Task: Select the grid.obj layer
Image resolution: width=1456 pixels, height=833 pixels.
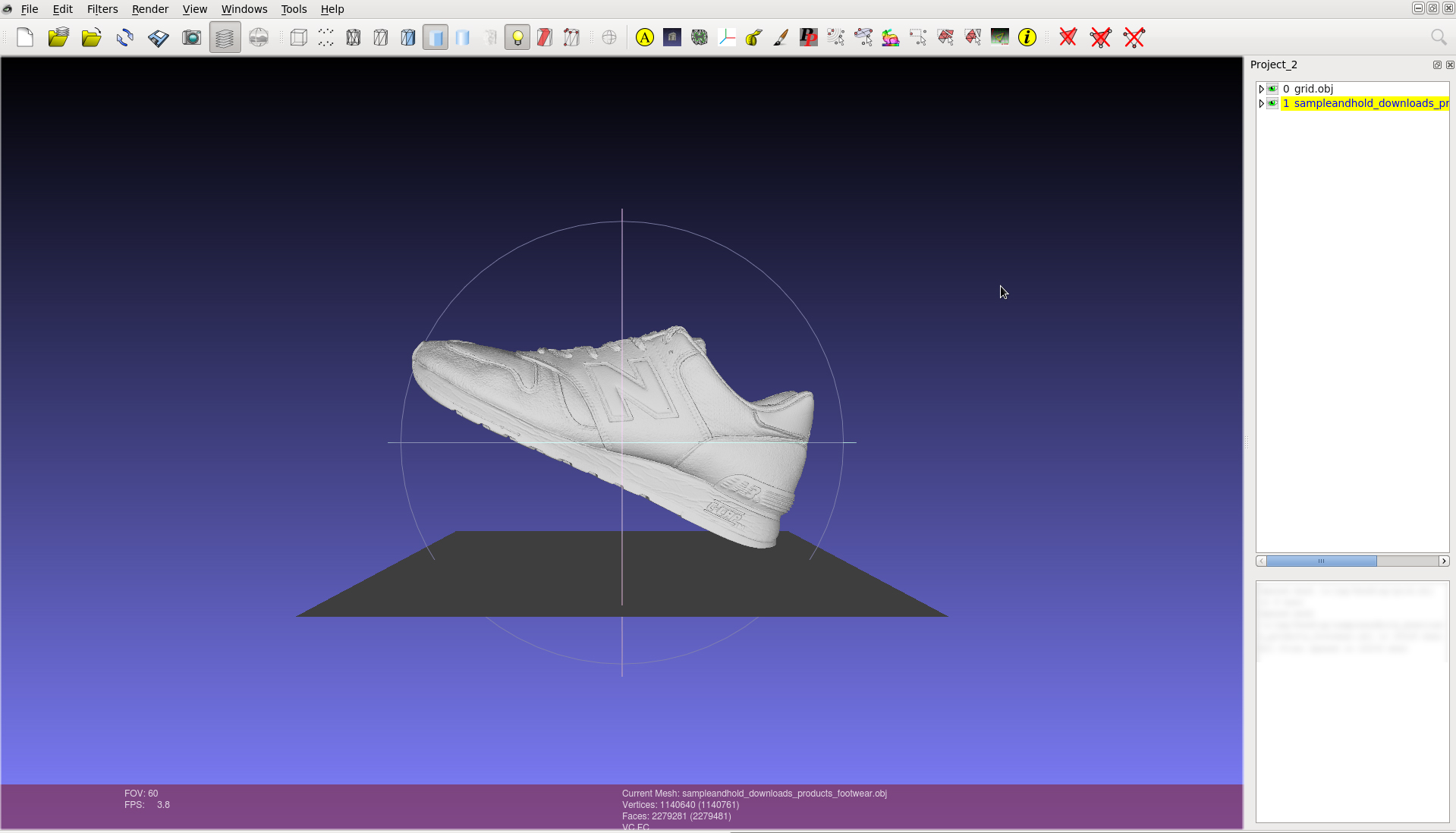Action: point(1308,89)
